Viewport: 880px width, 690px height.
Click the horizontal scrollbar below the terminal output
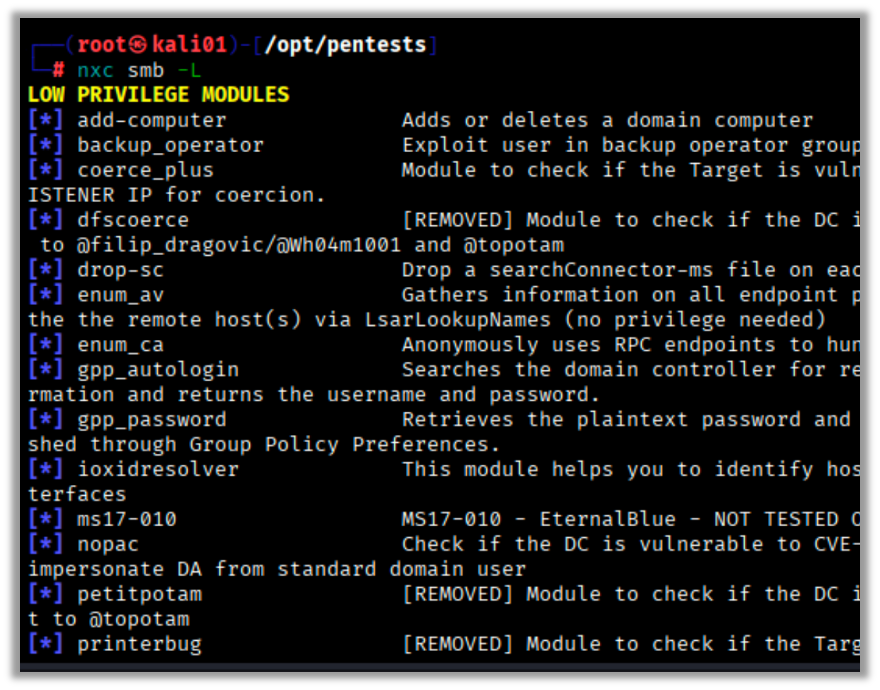coord(440,666)
